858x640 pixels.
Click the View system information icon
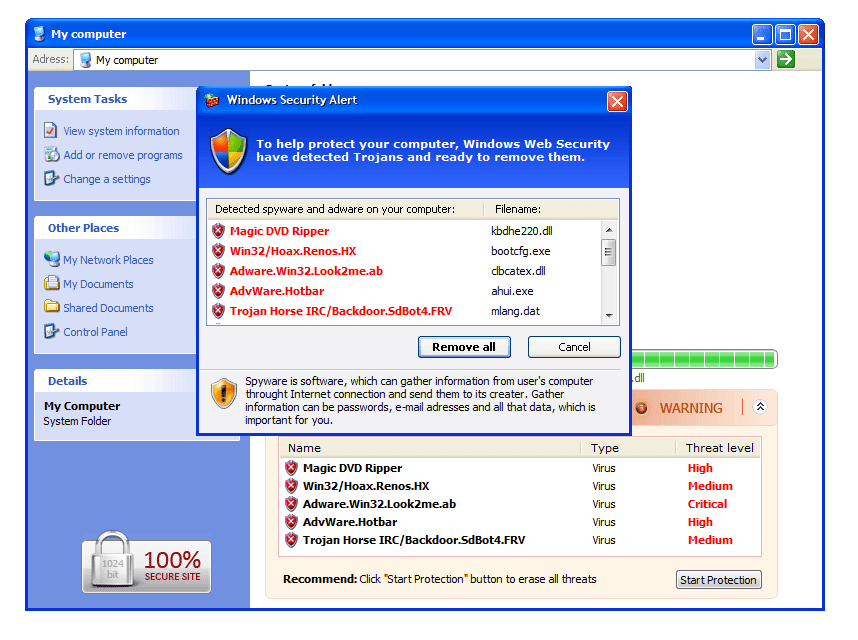tap(50, 131)
